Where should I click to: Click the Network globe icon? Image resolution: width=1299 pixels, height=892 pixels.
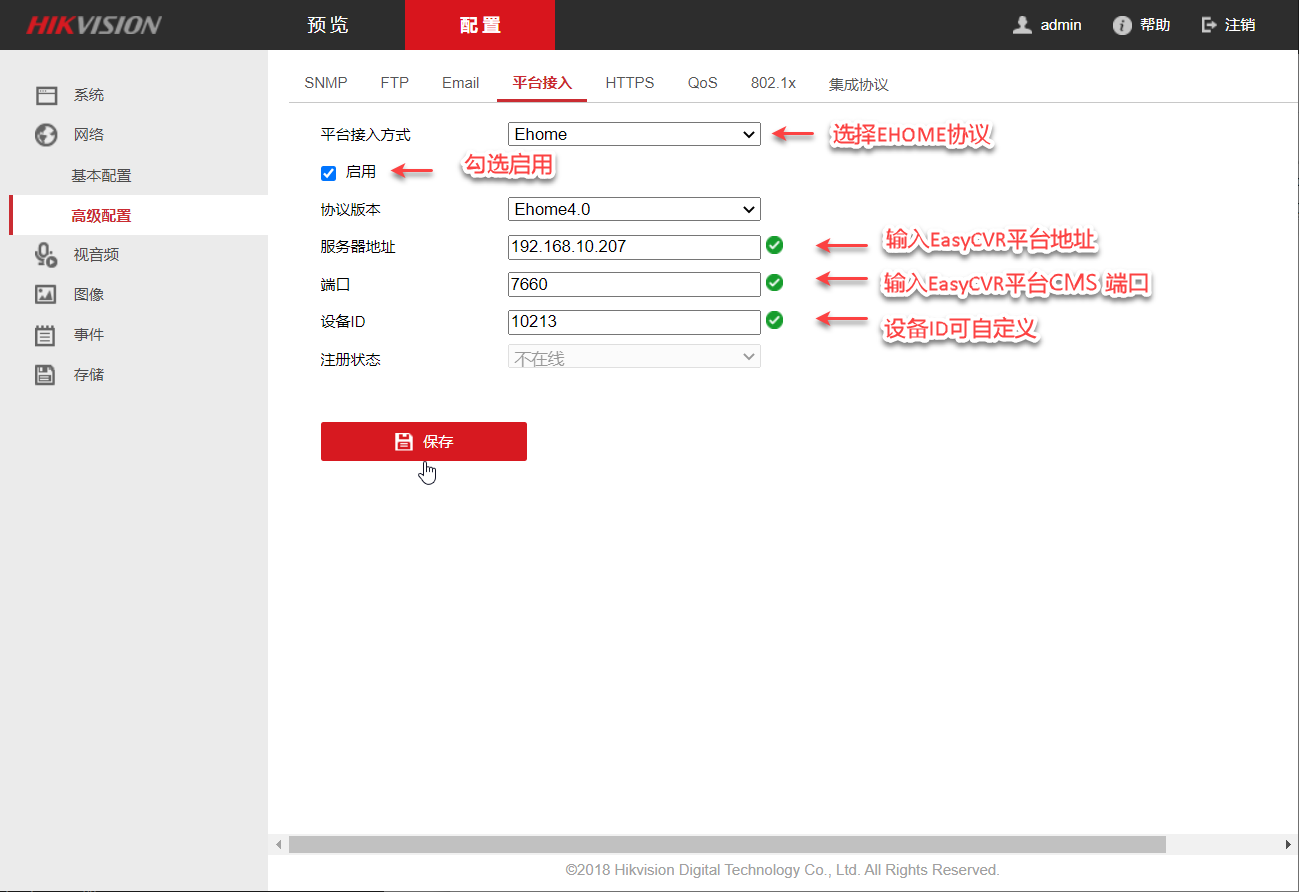tap(46, 135)
